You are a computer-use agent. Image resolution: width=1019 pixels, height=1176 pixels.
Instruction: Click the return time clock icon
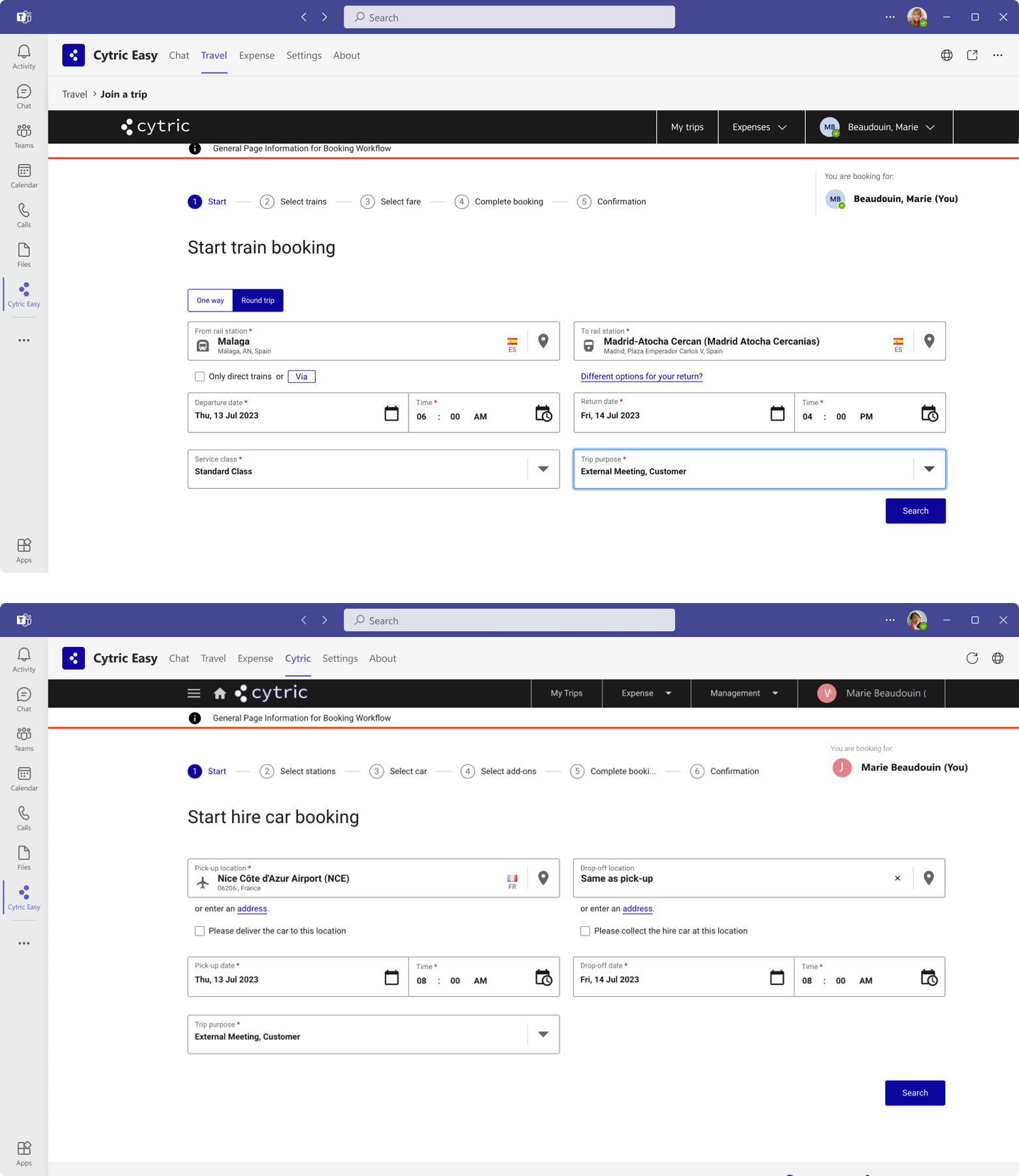point(929,414)
